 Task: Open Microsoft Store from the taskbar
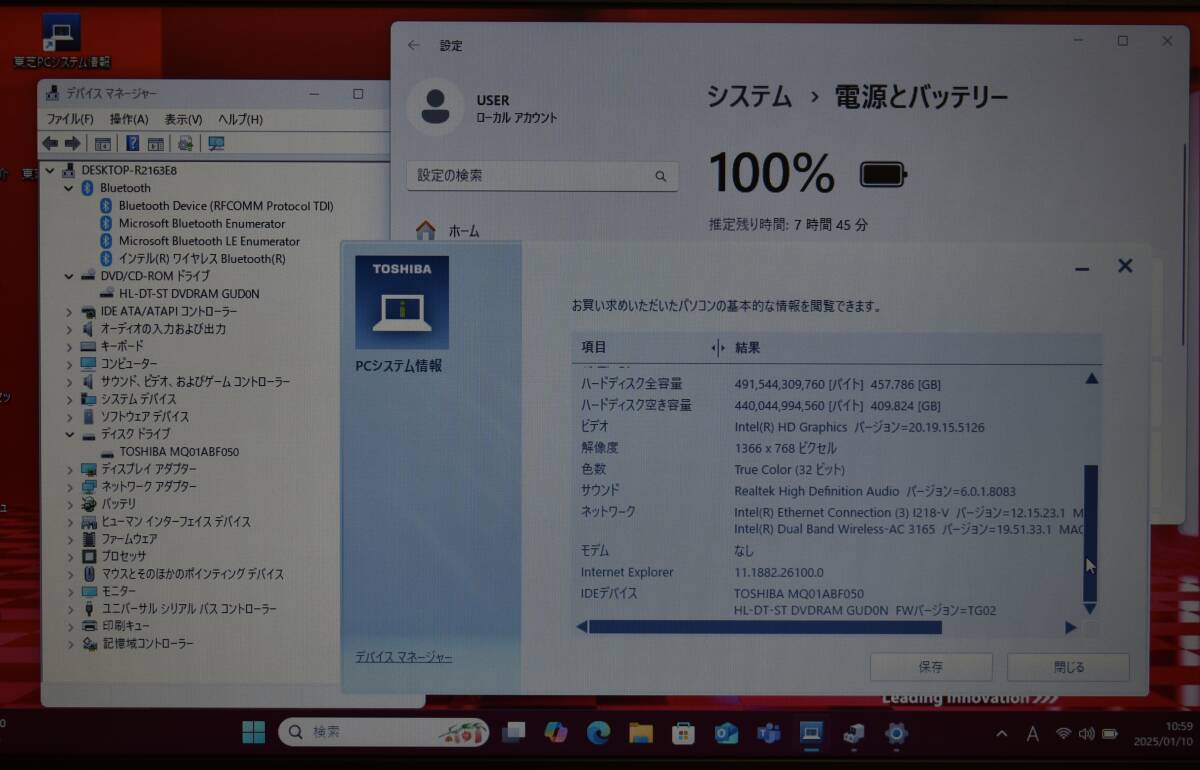pyautogui.click(x=683, y=733)
